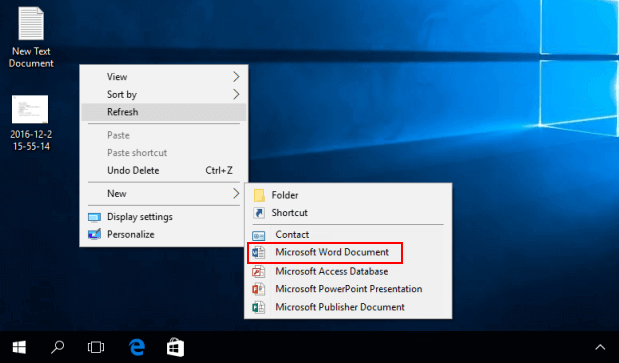Screen dimensions: 619x363
Task: Select Display settings text
Action: 140,217
